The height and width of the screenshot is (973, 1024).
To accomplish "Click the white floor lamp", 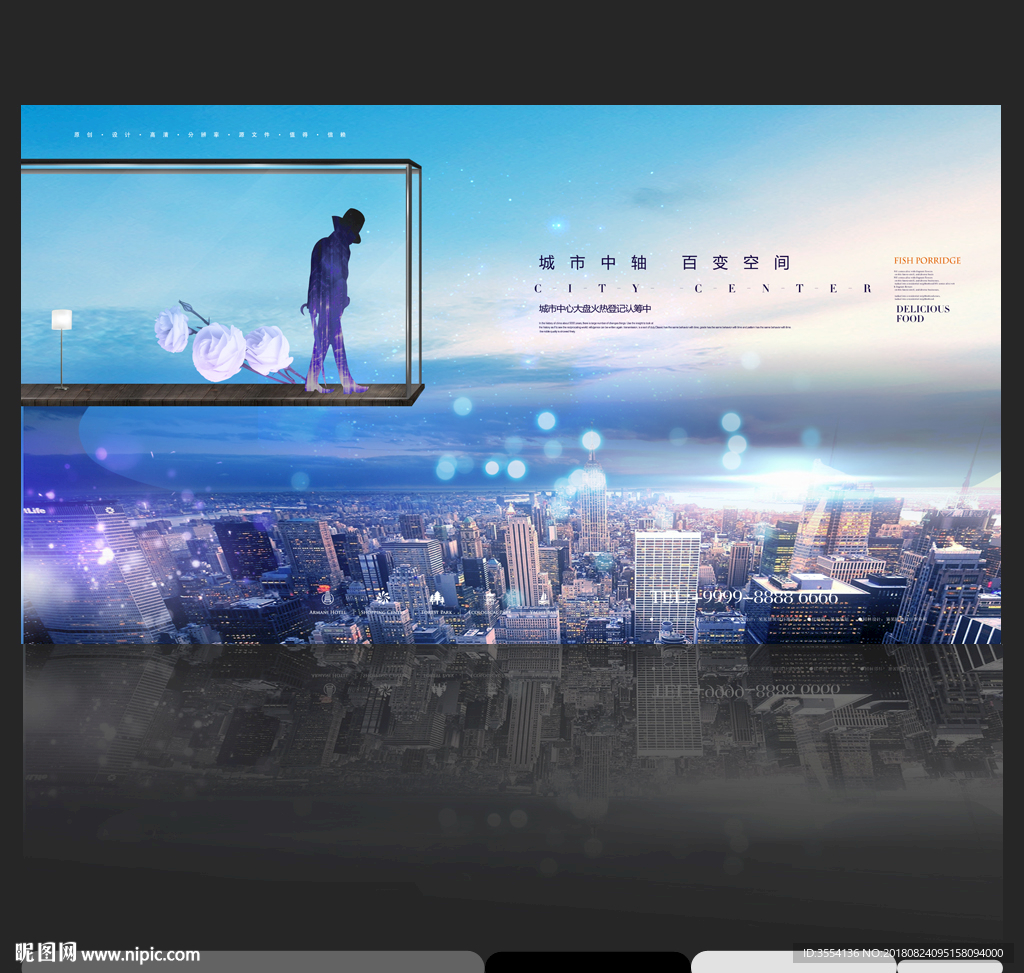I will click(61, 350).
